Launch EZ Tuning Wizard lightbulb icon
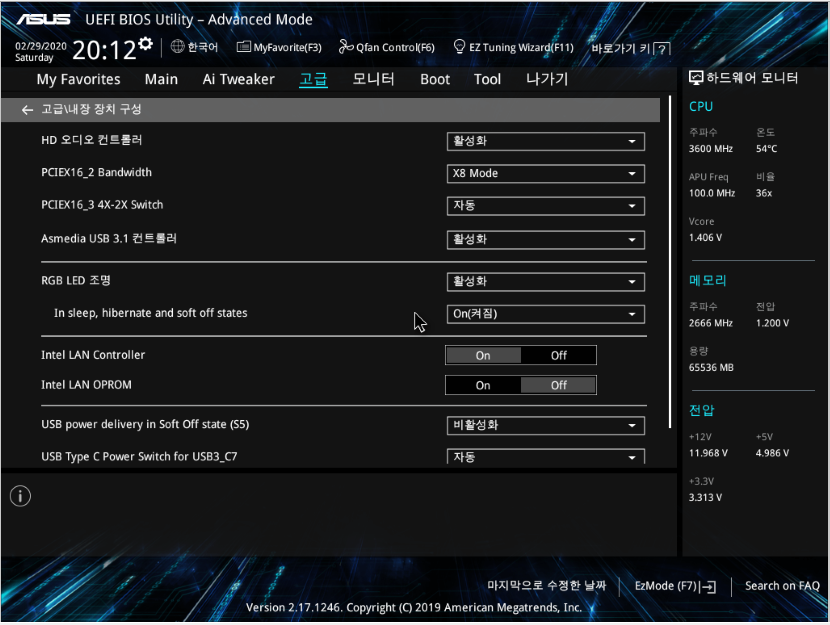 [x=459, y=47]
